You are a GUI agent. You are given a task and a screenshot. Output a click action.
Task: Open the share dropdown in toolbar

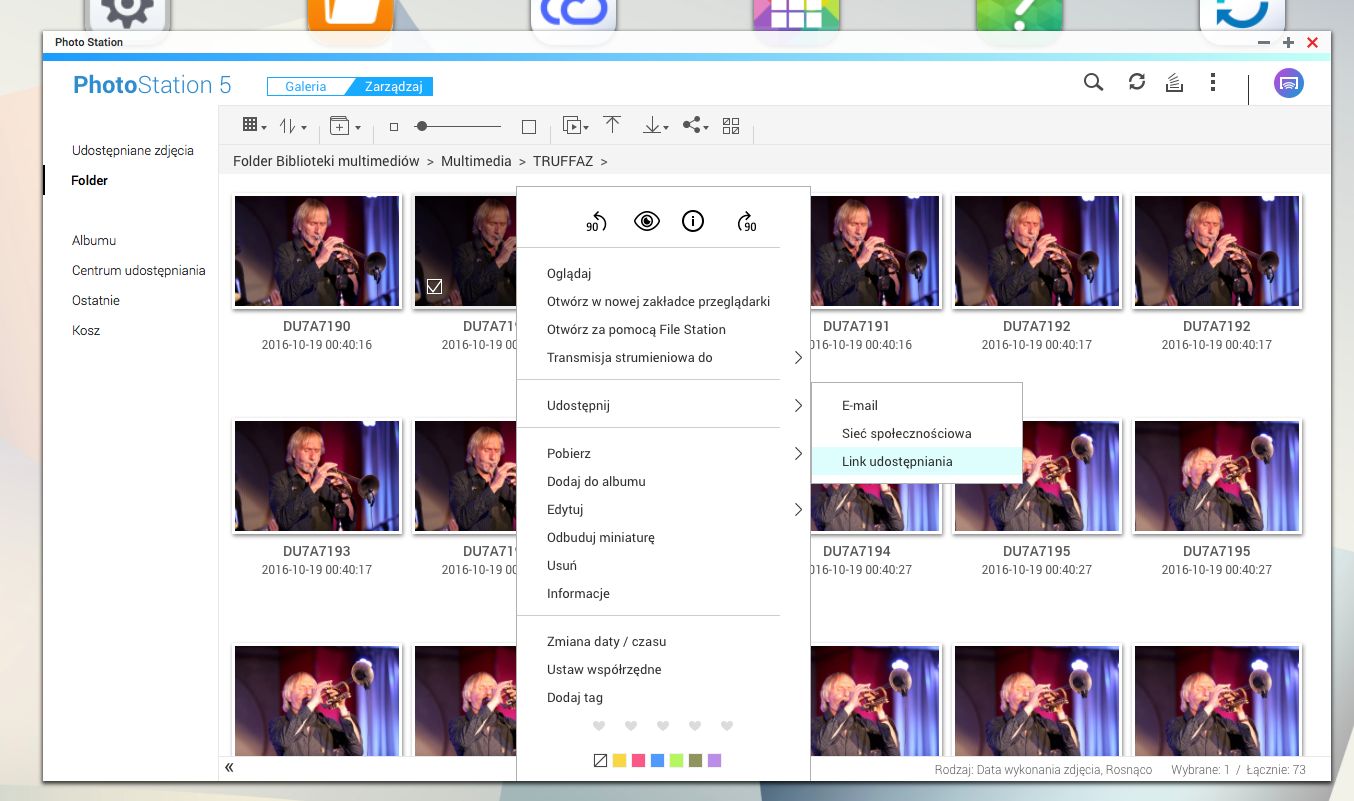click(x=695, y=126)
